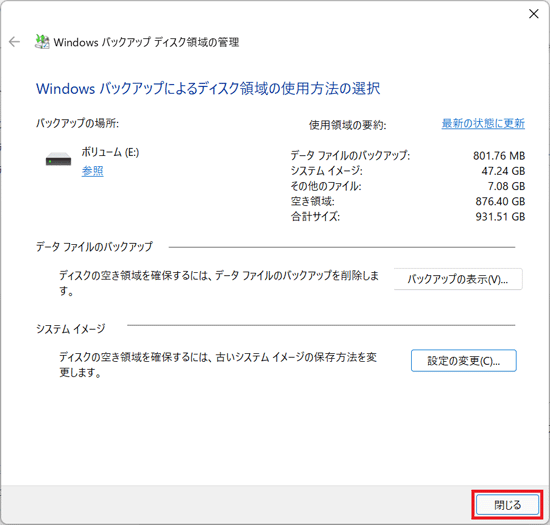Viewport: 550px width, 525px height.
Task: Go back with the left arrow icon
Action: (x=14, y=42)
